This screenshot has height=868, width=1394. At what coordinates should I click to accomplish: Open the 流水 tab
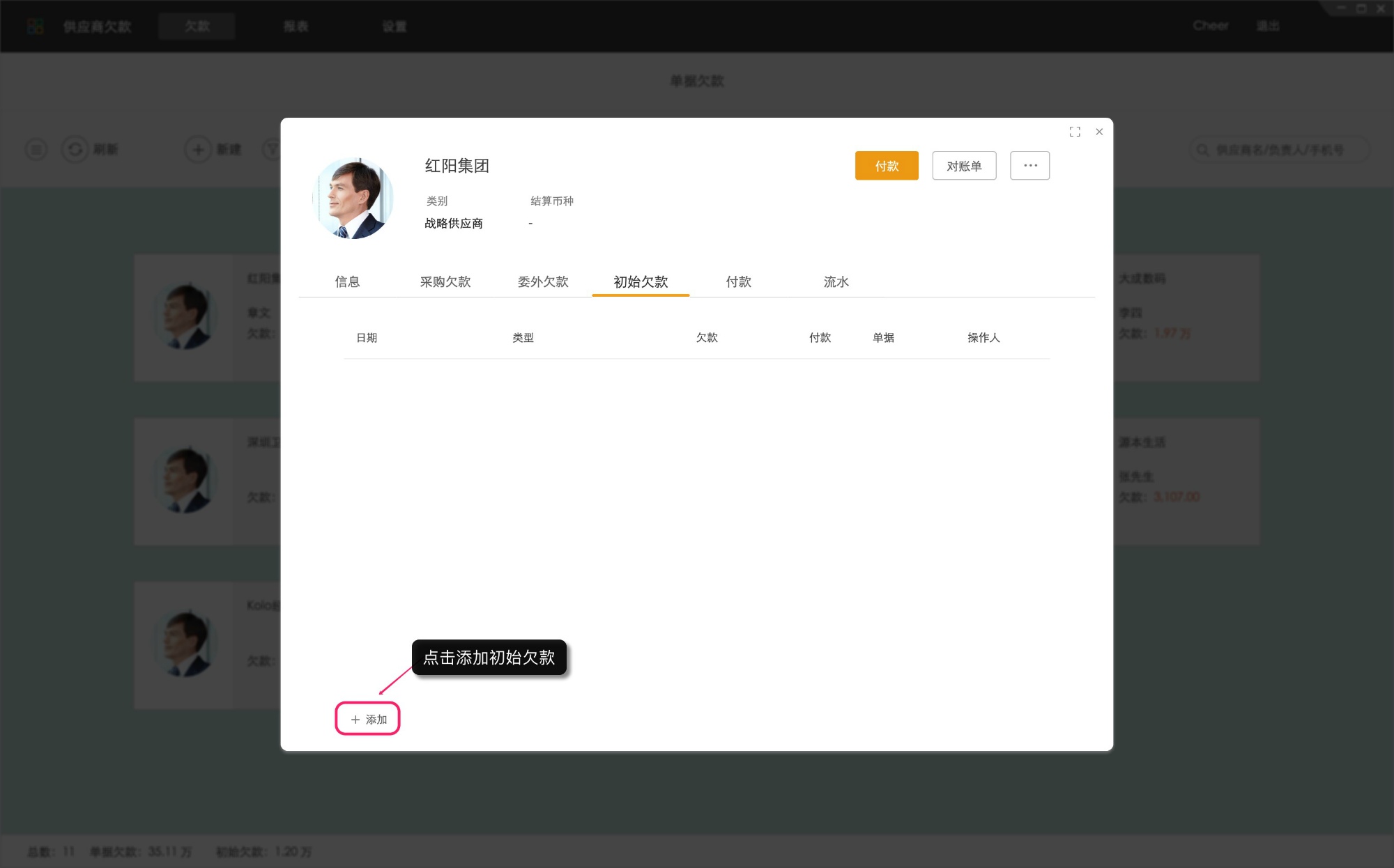coord(836,281)
